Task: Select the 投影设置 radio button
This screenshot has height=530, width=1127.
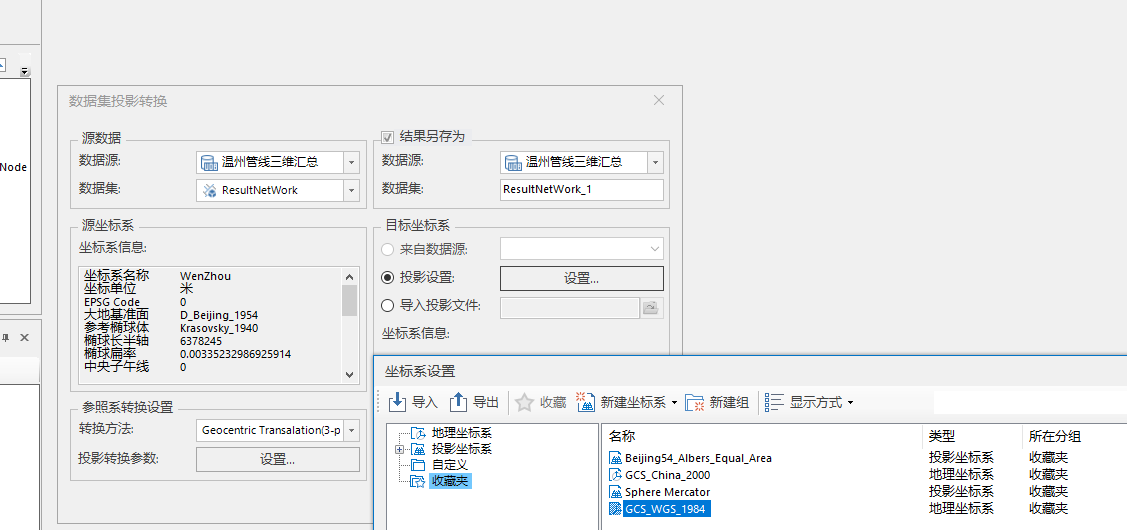Action: click(387, 278)
